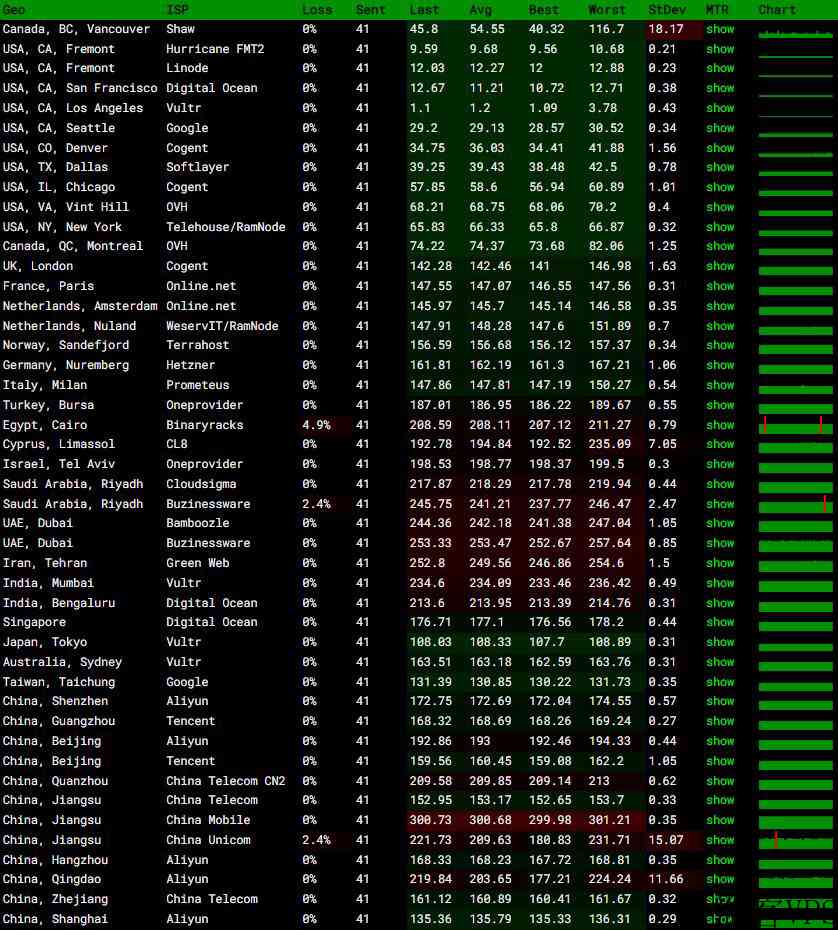Show MTR for Riyadh Cloudsigma row
Screen dimensions: 838x930
click(x=720, y=484)
